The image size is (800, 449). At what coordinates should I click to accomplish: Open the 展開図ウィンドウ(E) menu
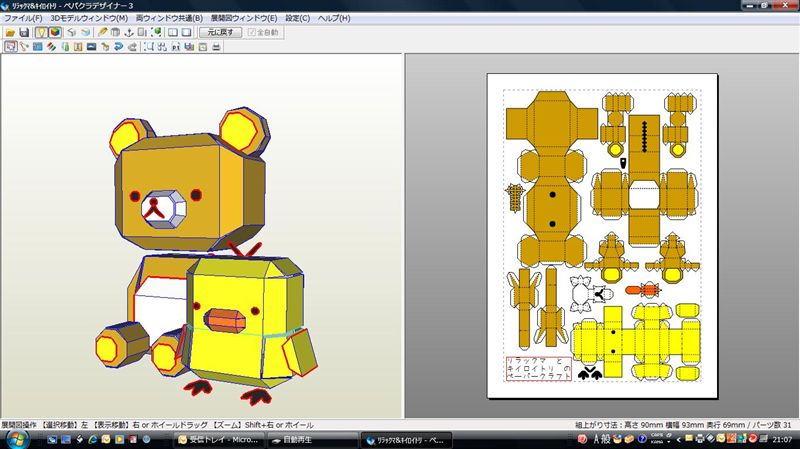[244, 18]
